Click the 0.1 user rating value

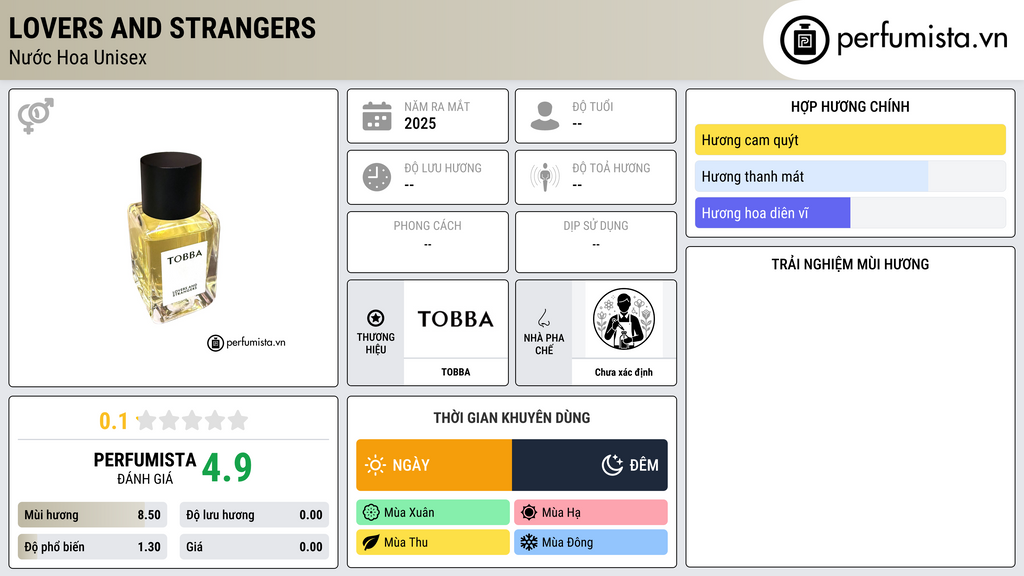point(113,421)
